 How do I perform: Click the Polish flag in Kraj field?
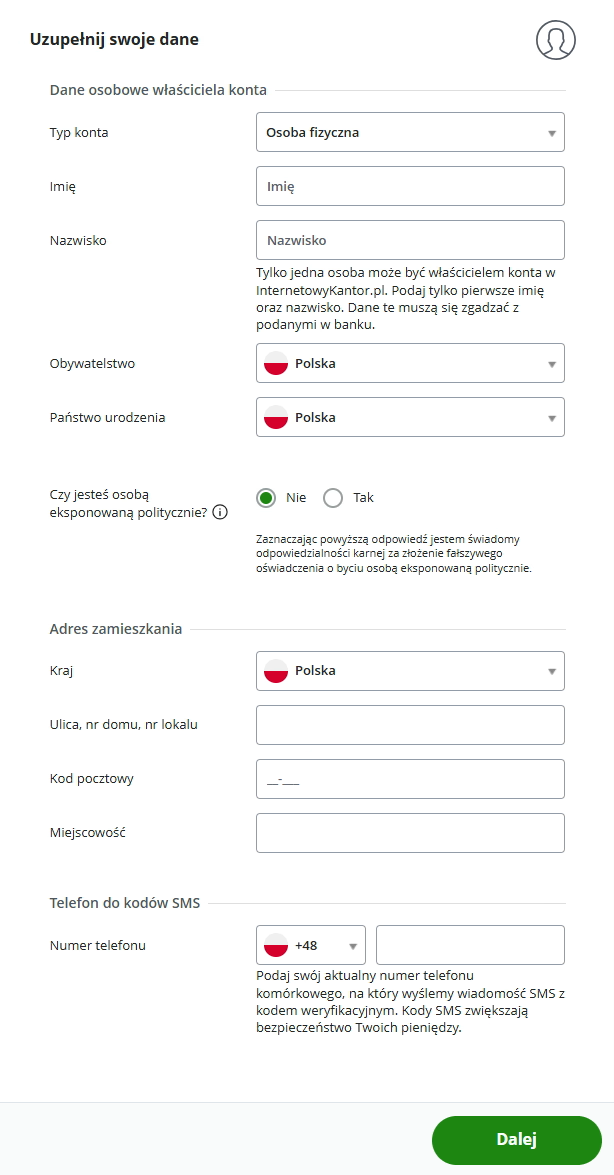[276, 671]
